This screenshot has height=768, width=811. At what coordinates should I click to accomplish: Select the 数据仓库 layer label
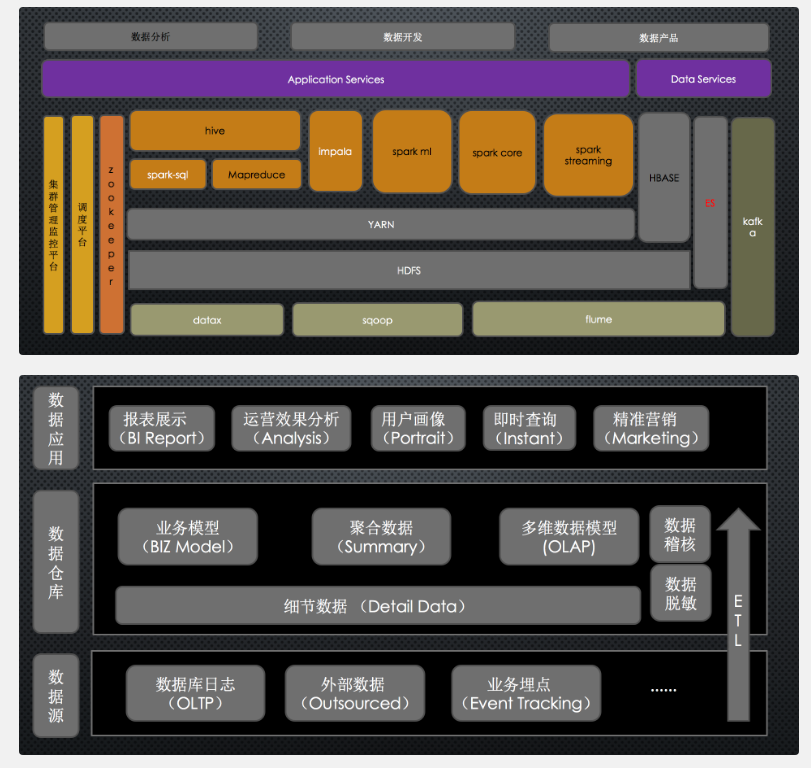click(x=56, y=562)
